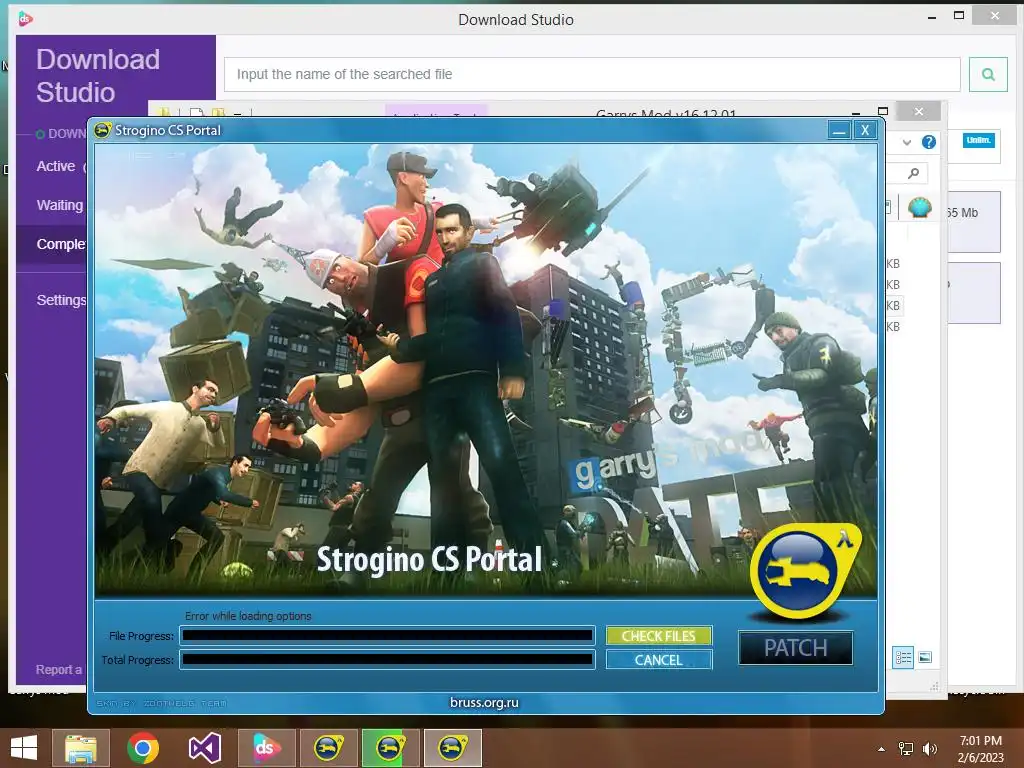Click the 'Error while loading options' status text
Image resolution: width=1024 pixels, height=768 pixels.
[x=248, y=616]
